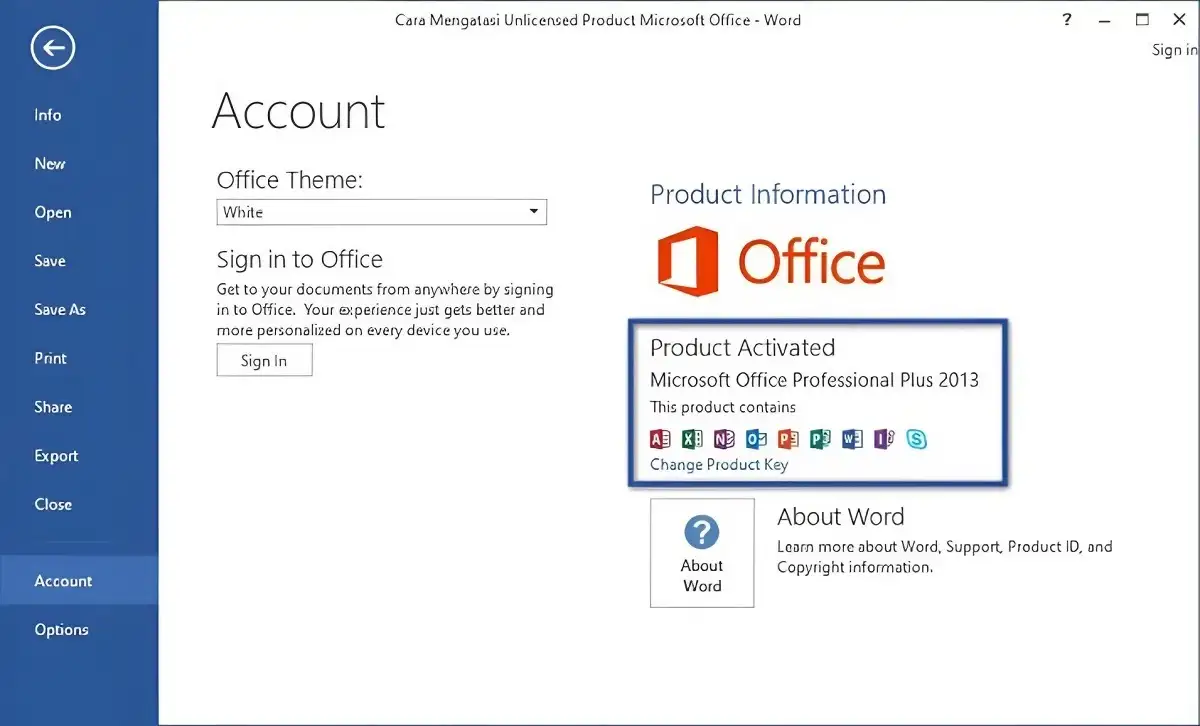Screen dimensions: 1200x726
Task: Select Save As from the sidebar
Action: (60, 310)
